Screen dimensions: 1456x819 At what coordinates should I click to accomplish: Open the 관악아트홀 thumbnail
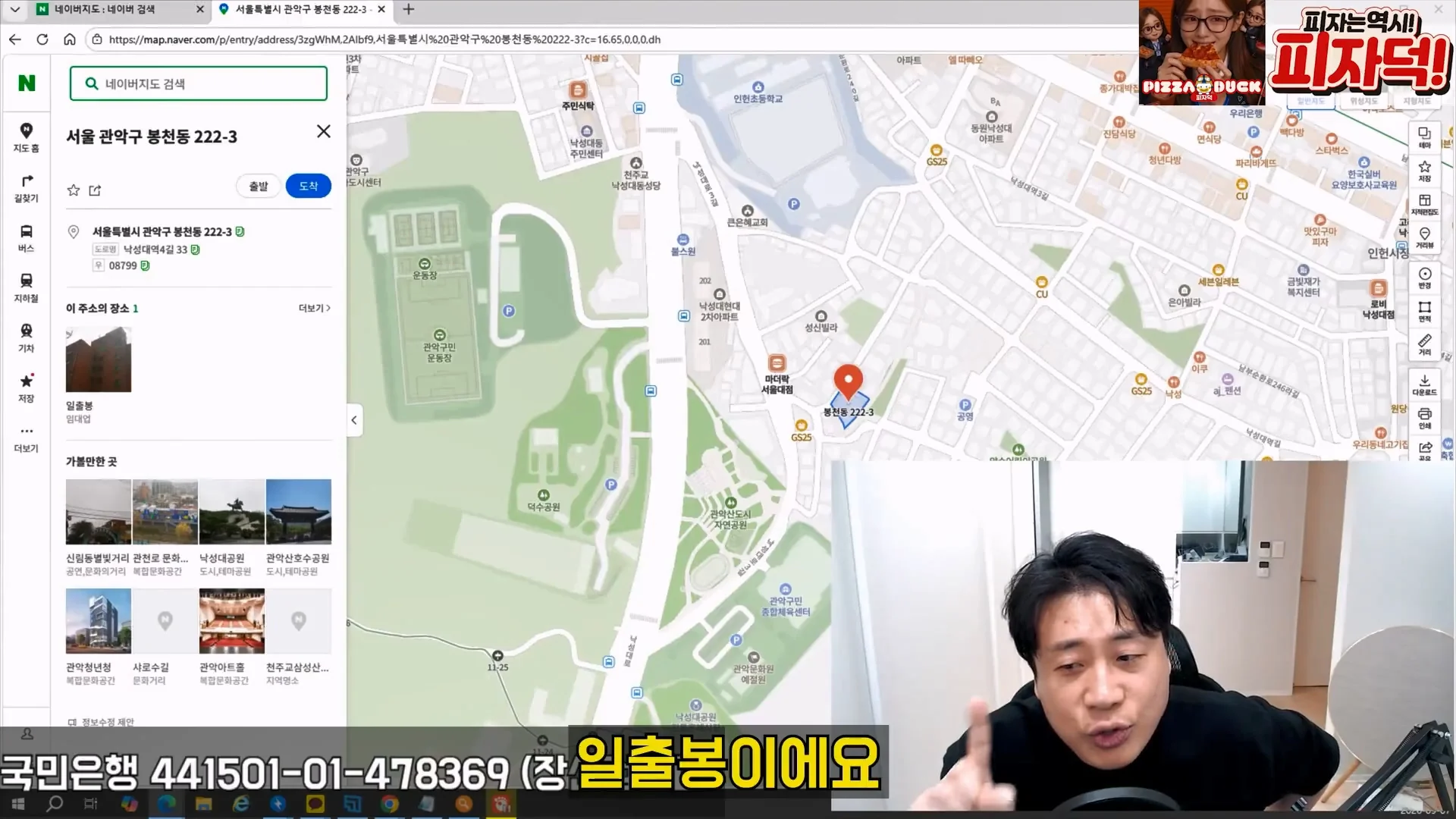pos(232,621)
